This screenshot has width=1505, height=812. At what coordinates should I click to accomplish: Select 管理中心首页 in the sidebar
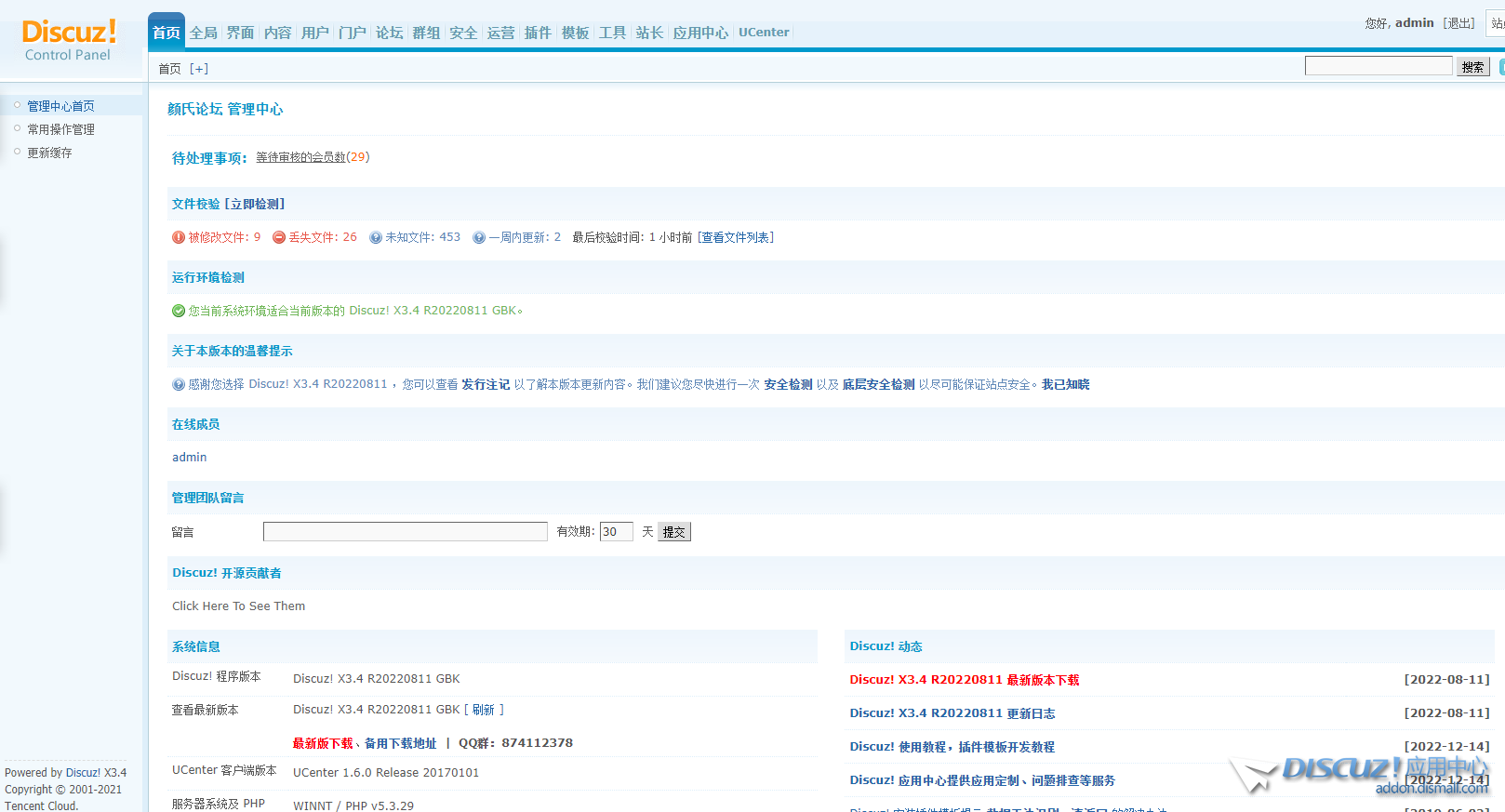coord(60,106)
